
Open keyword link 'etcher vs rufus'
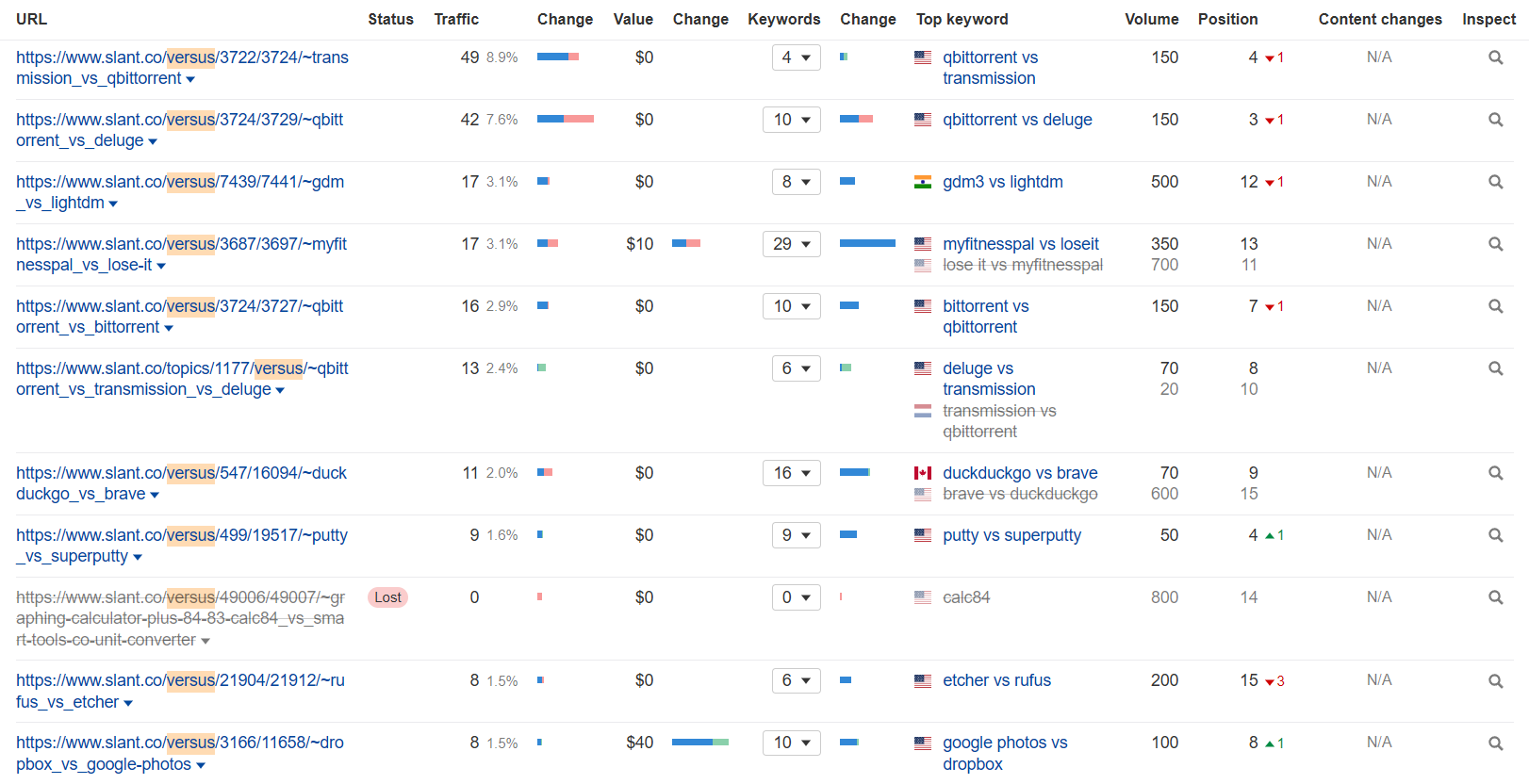pos(996,680)
